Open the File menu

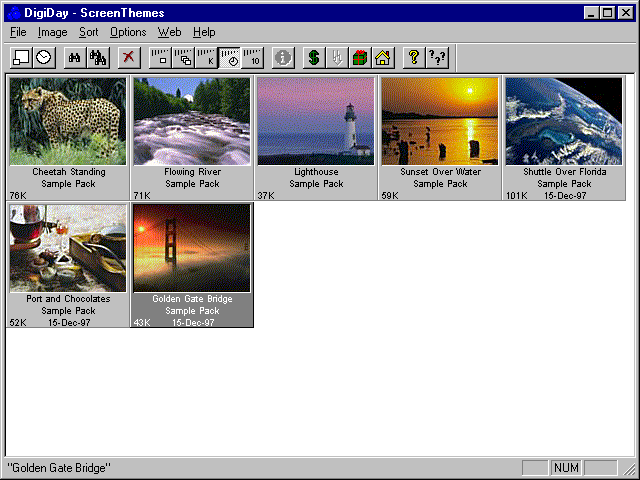[18, 32]
